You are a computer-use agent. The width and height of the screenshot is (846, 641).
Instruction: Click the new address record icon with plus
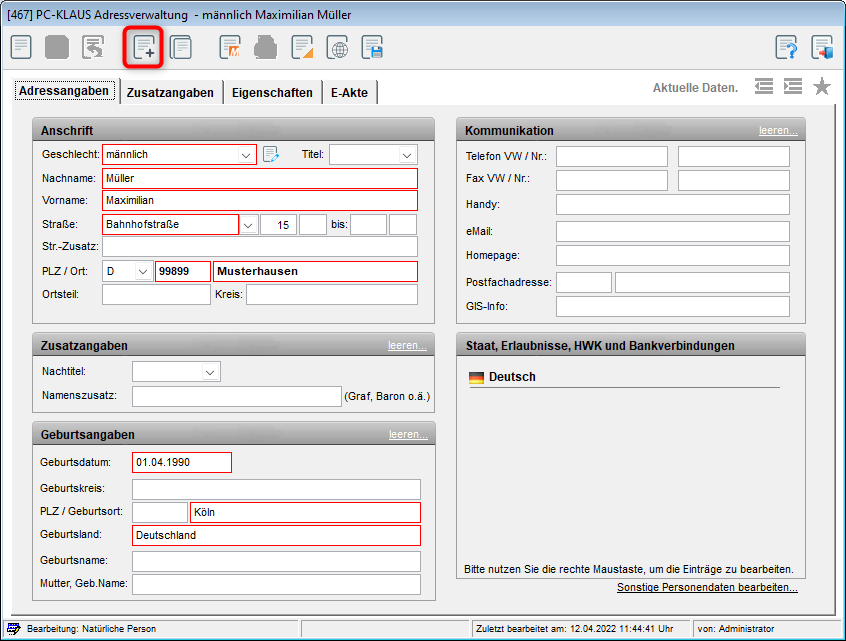coord(143,47)
